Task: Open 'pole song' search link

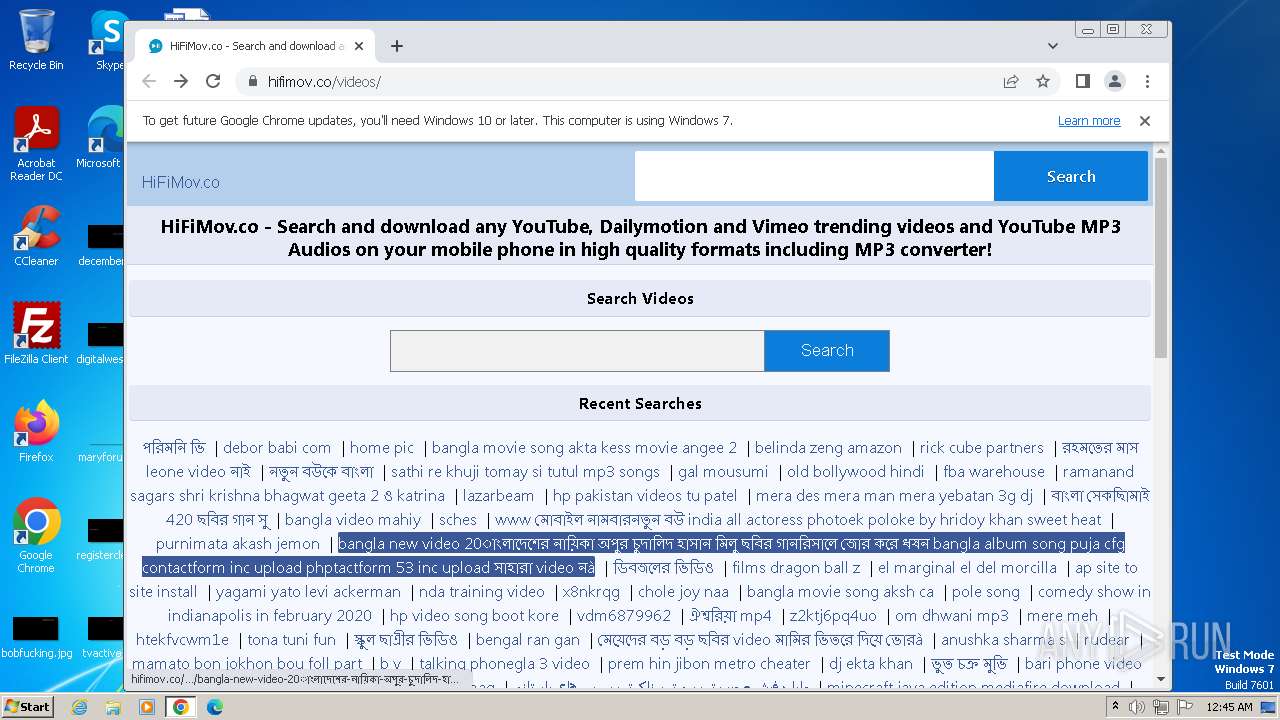Action: click(x=986, y=592)
